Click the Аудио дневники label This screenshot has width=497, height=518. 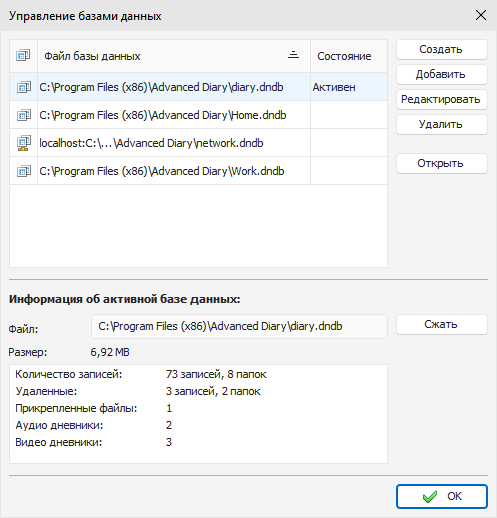tap(59, 425)
